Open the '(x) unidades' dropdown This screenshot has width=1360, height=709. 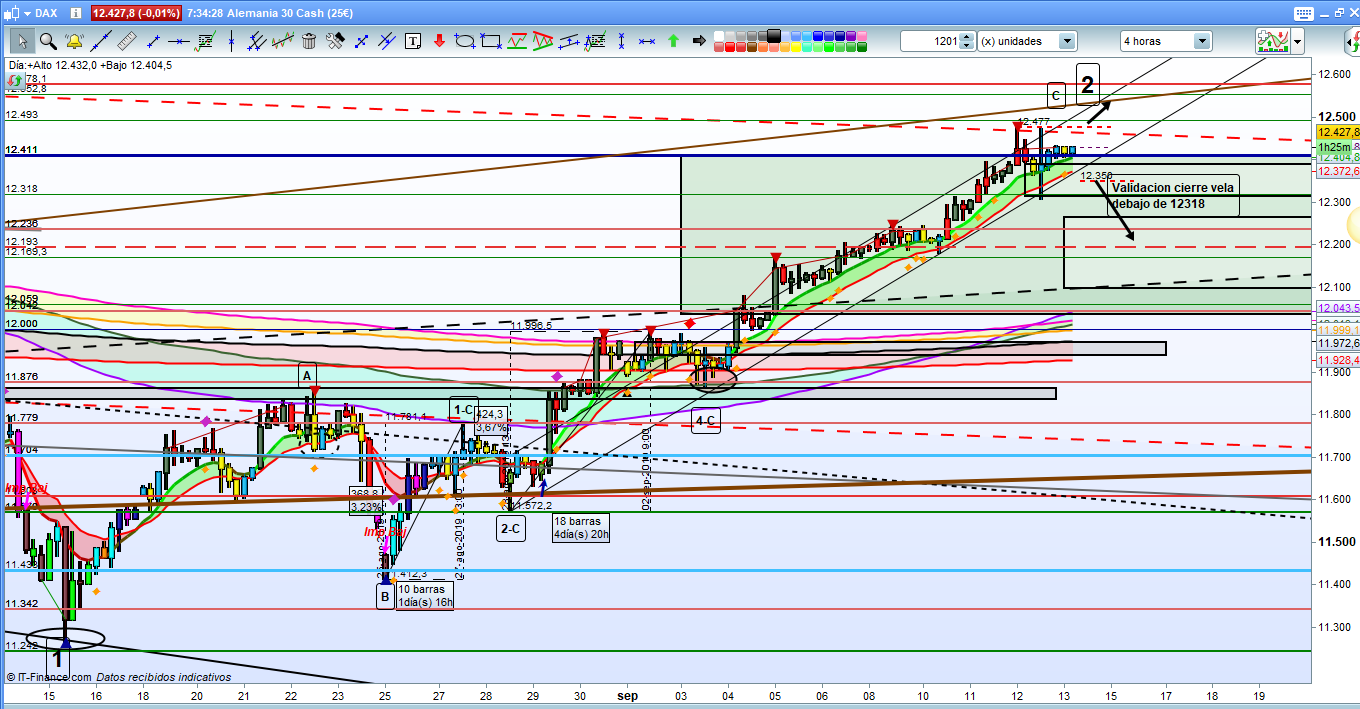point(1066,41)
